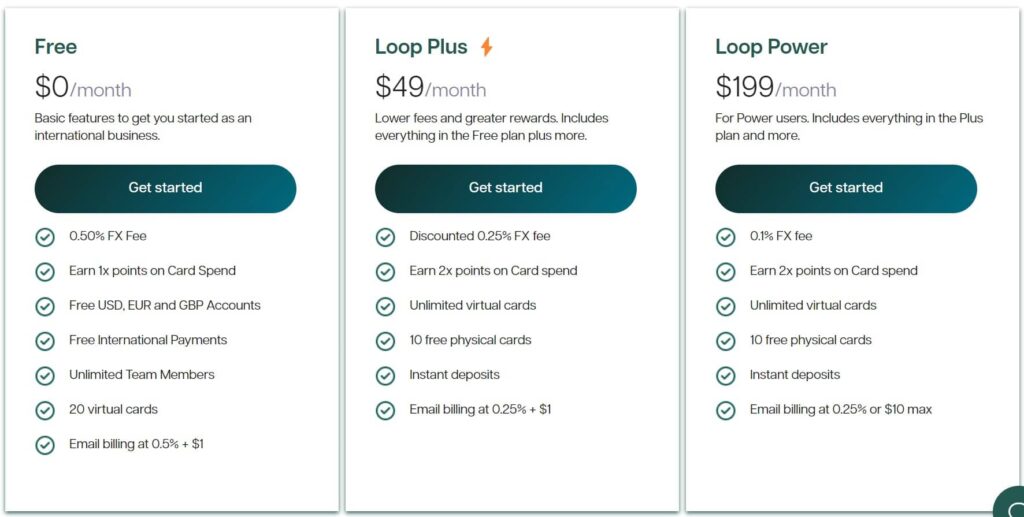The image size is (1024, 517).
Task: Click the $49/month price label
Action: click(430, 87)
